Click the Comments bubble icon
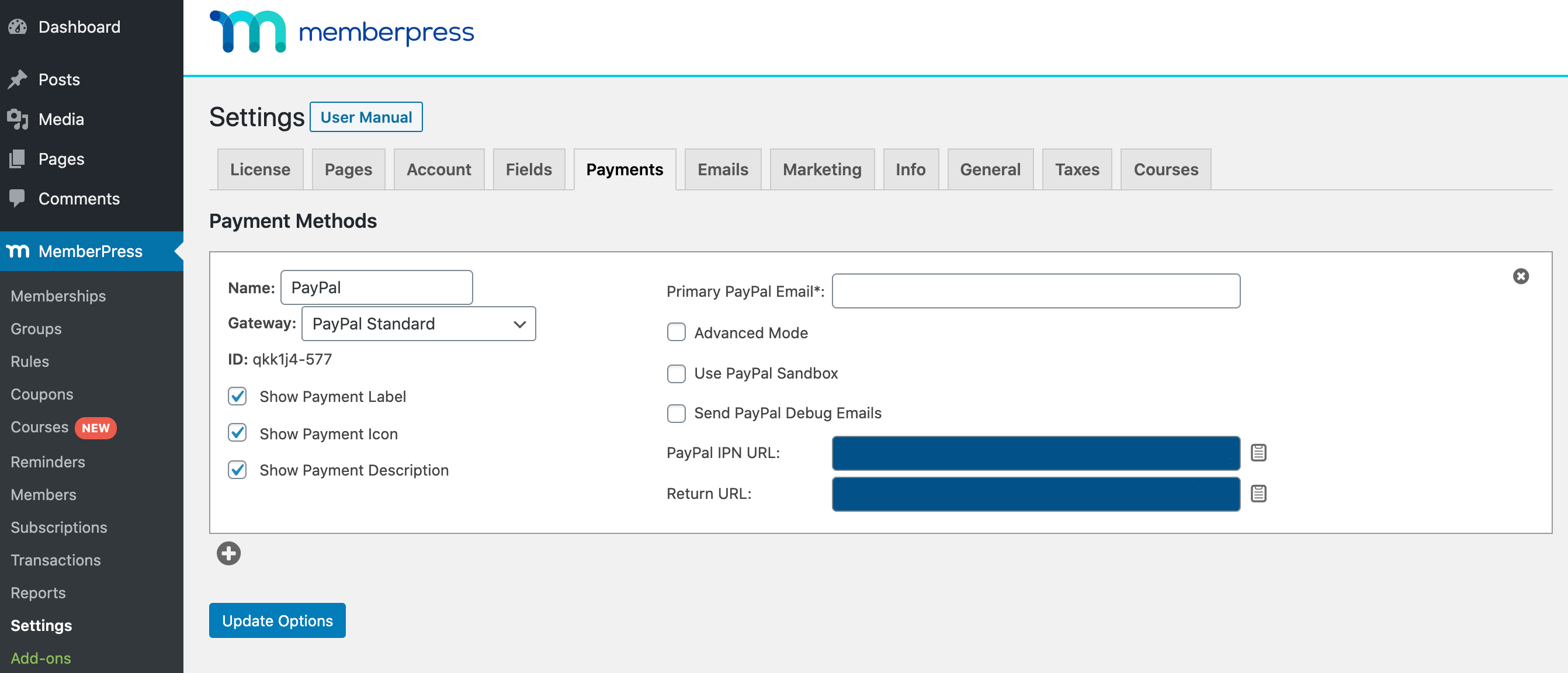 pos(18,199)
